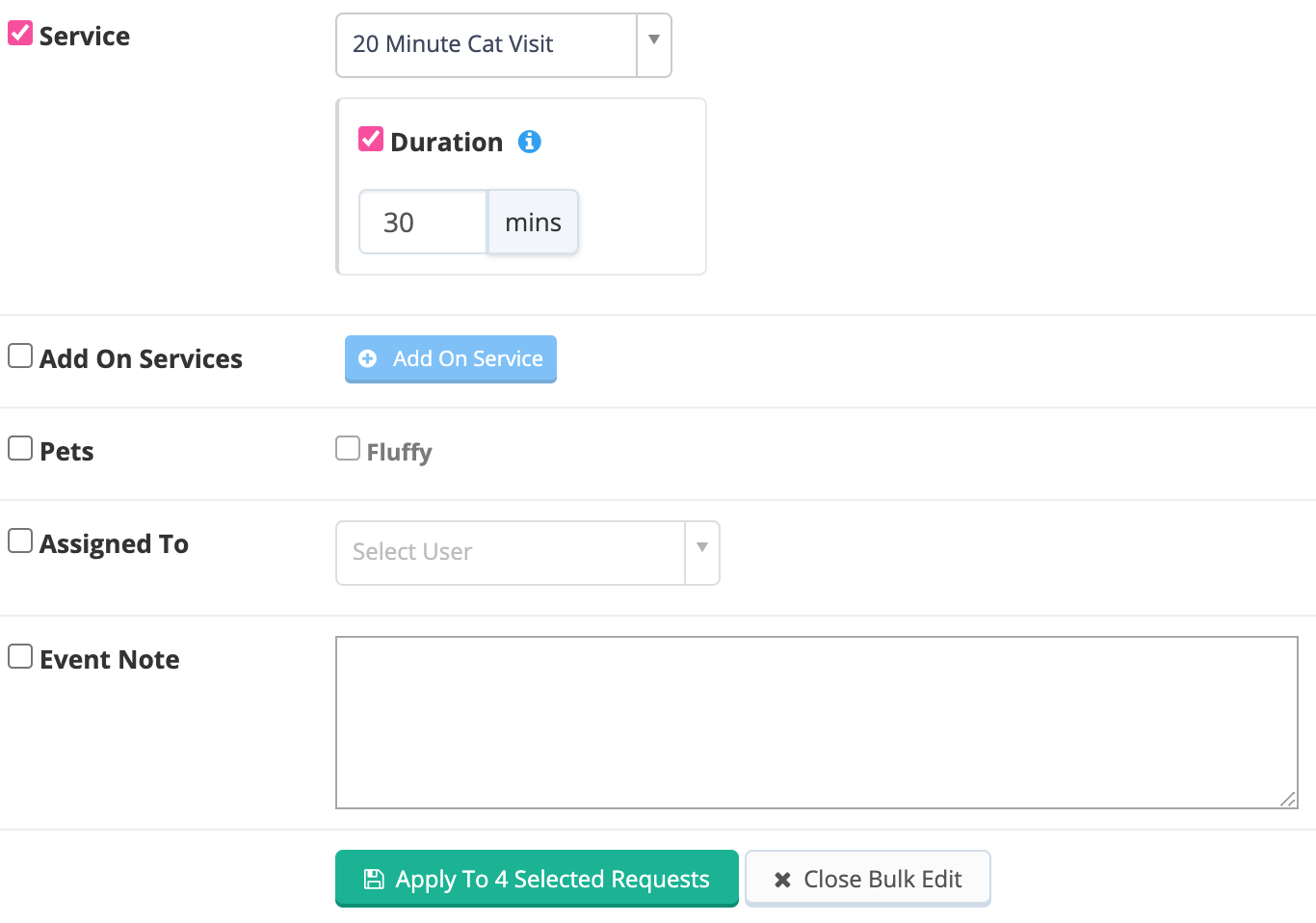1316x923 pixels.
Task: Click inside the Event Note text area
Action: (816, 723)
